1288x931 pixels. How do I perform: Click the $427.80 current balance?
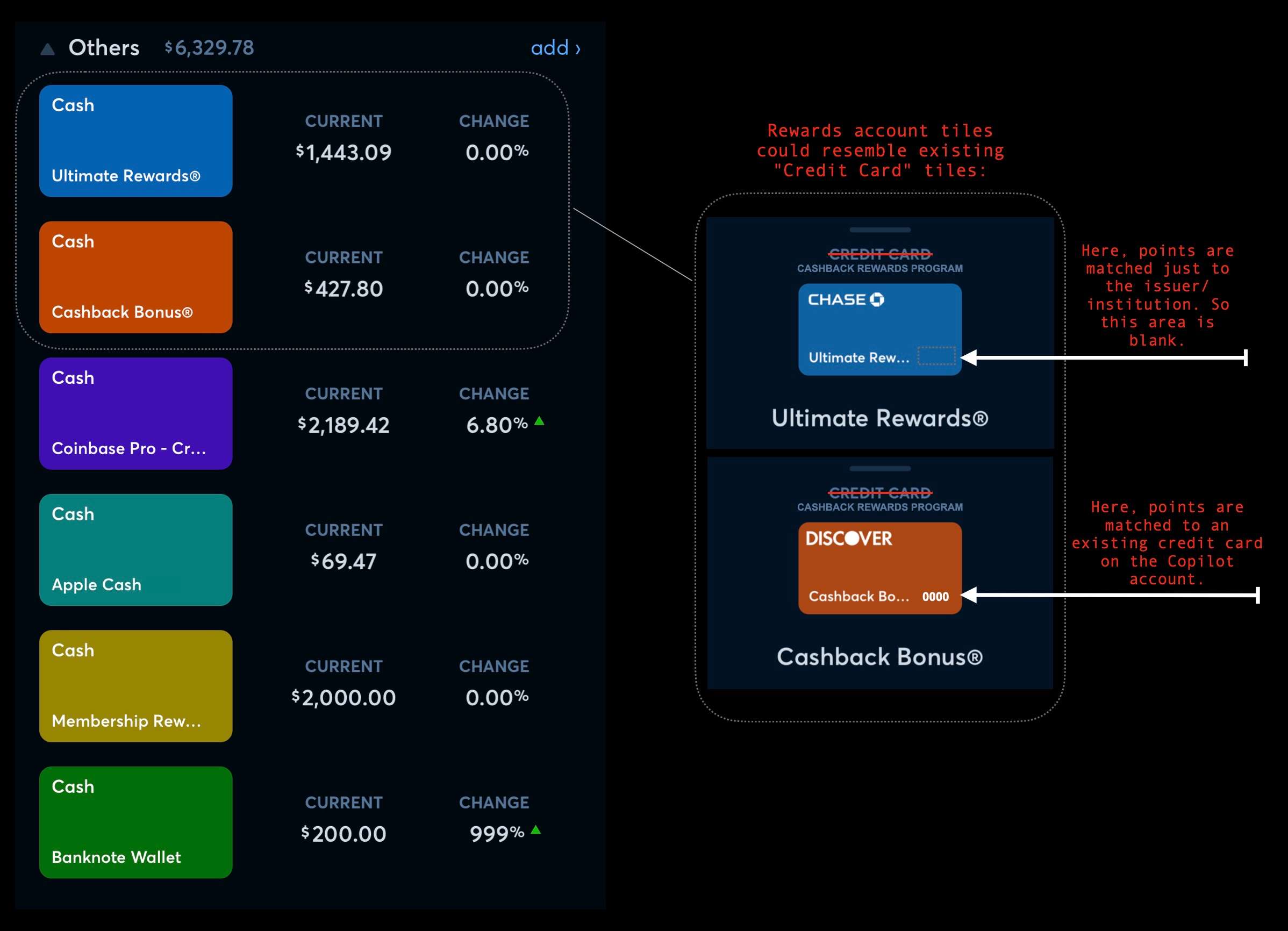[344, 289]
